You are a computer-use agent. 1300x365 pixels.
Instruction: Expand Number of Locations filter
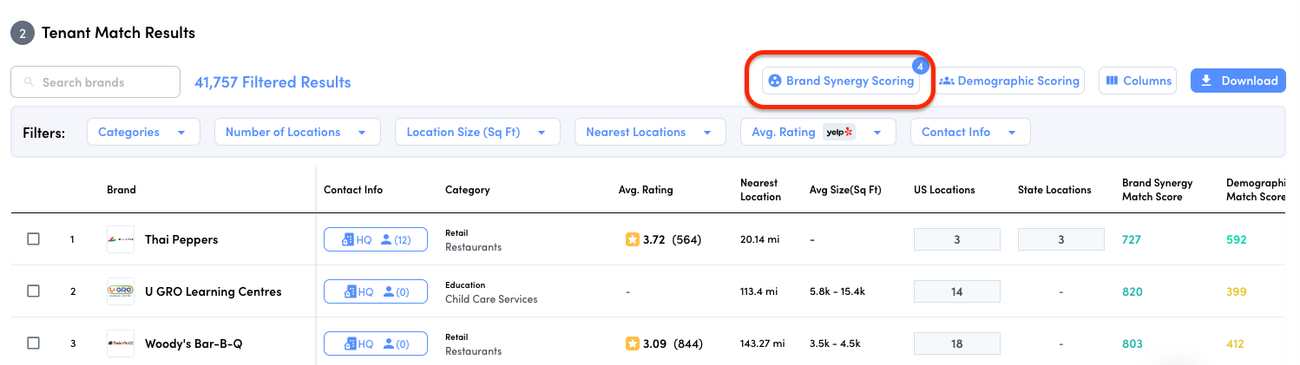298,132
